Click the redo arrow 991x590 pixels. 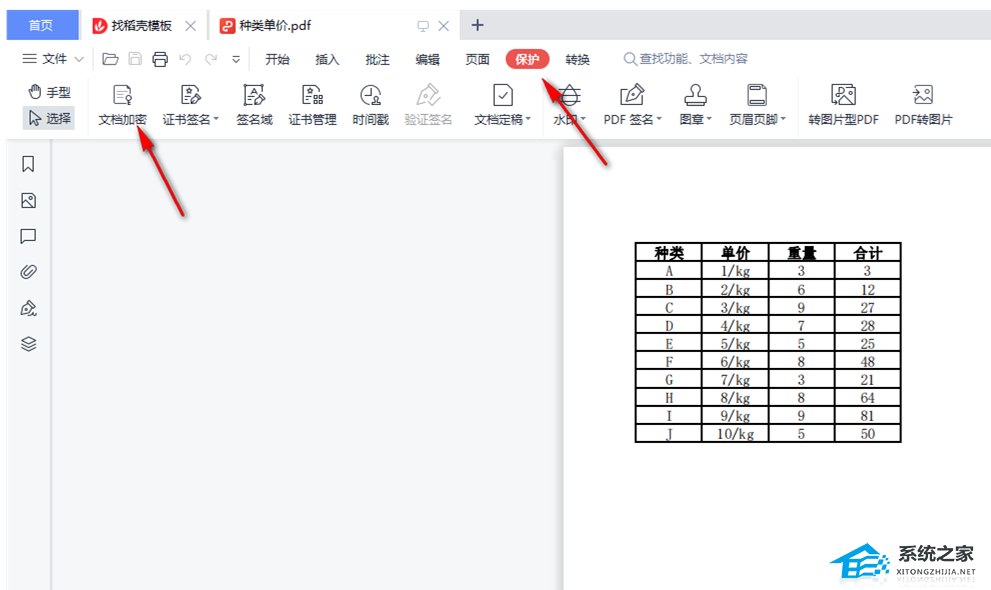click(210, 59)
